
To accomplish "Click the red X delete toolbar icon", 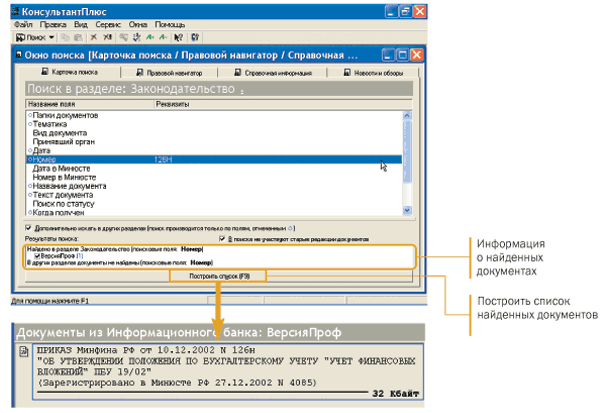I will pos(93,37).
